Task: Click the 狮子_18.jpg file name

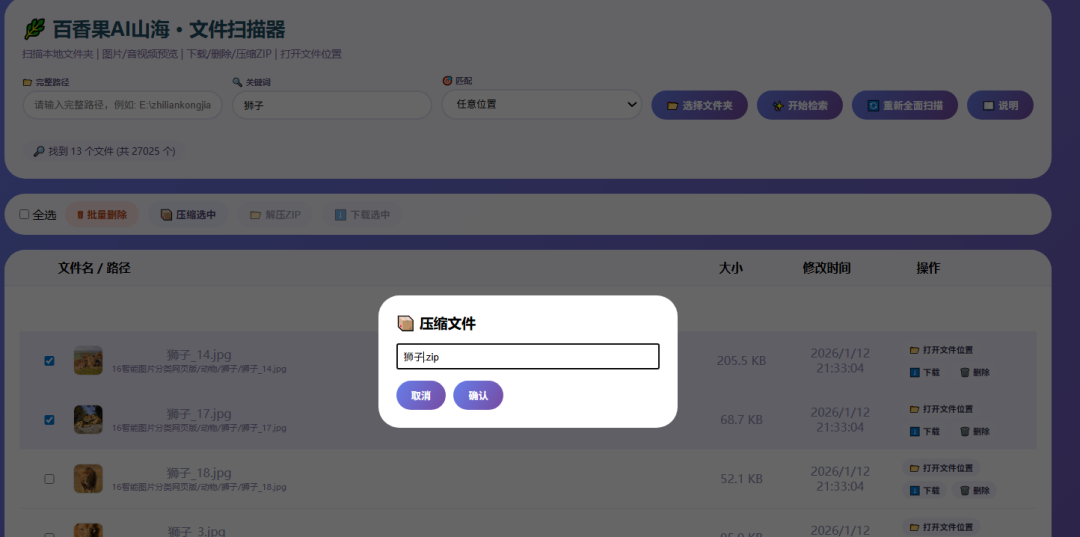Action: (x=199, y=474)
